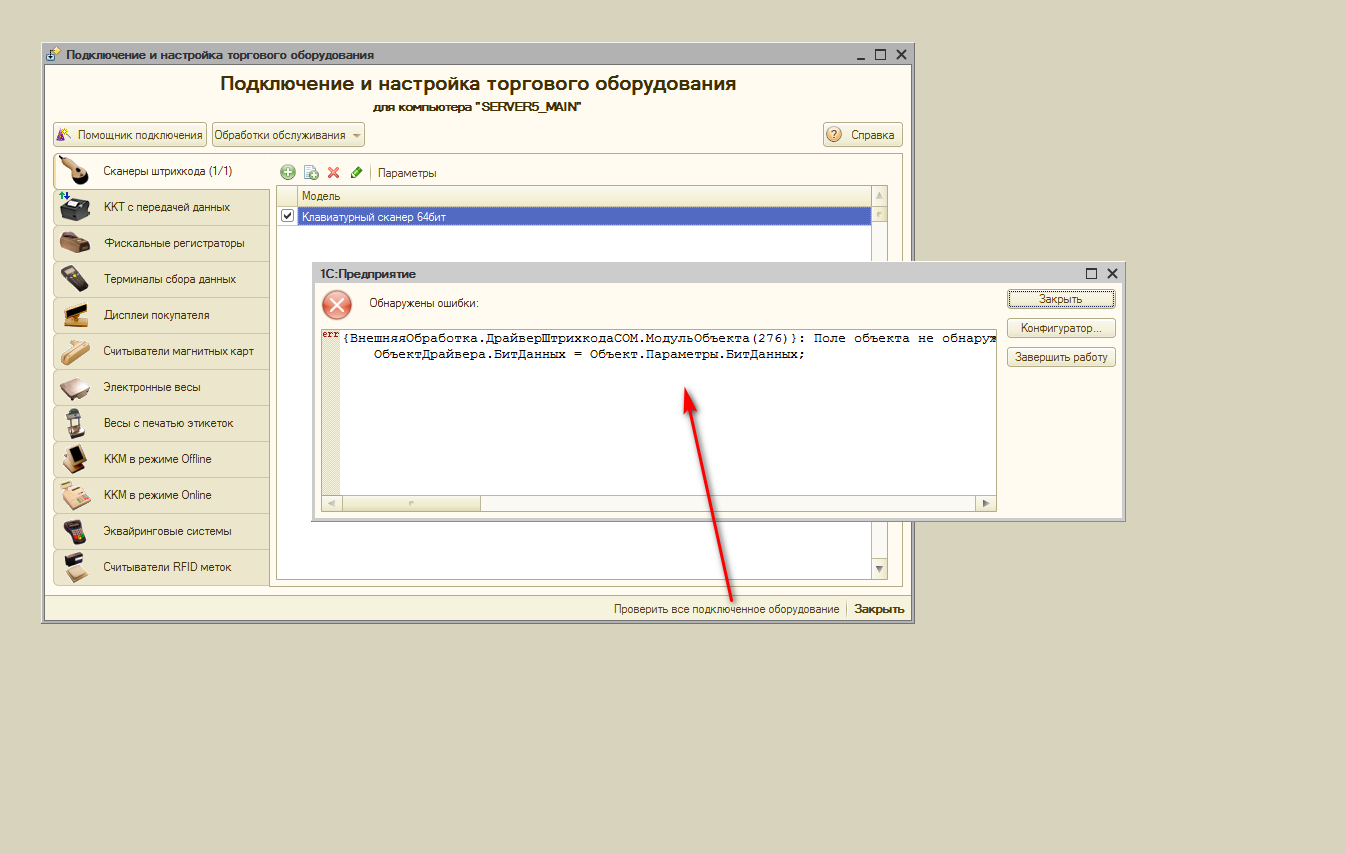Viewport: 1346px width, 854px height.
Task: Maximize the equipment setup window
Action: tap(881, 55)
